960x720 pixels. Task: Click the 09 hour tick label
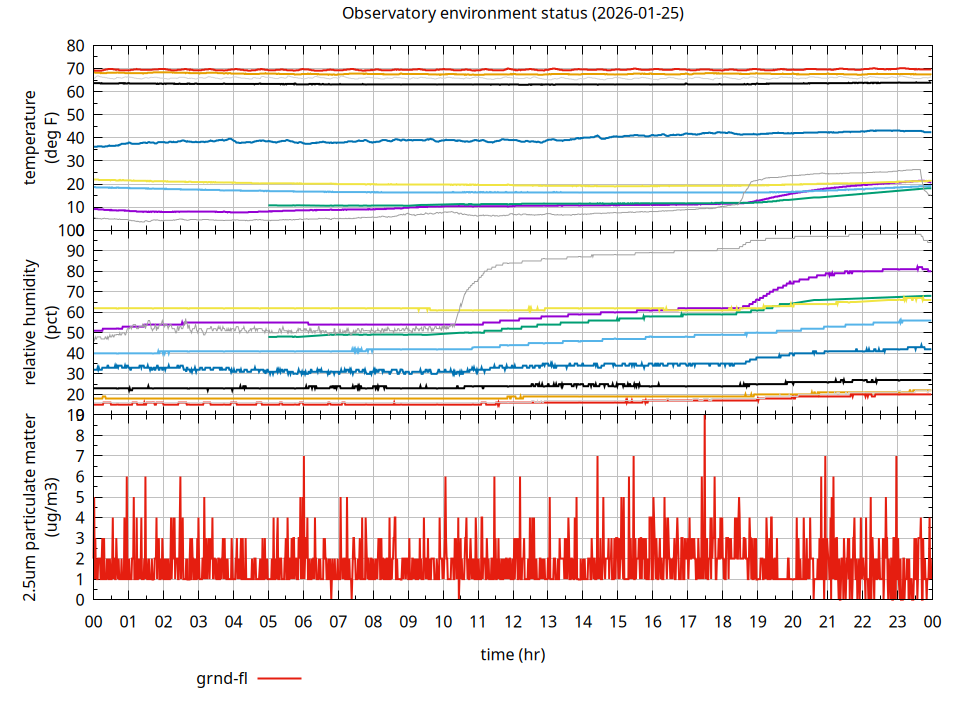click(x=408, y=621)
